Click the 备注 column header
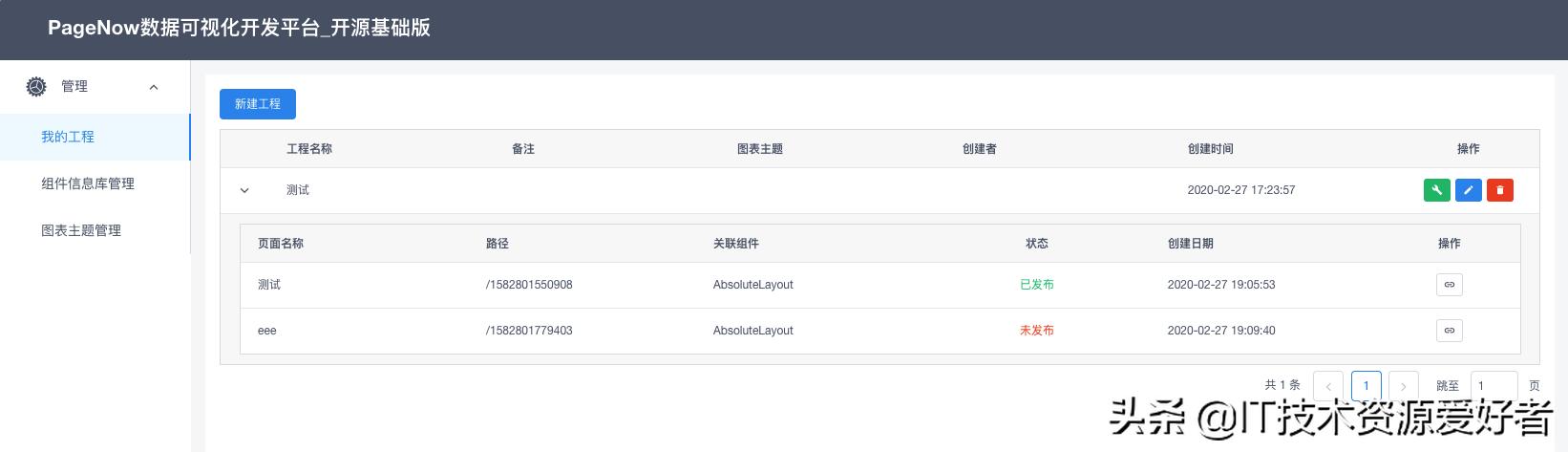 click(x=523, y=149)
